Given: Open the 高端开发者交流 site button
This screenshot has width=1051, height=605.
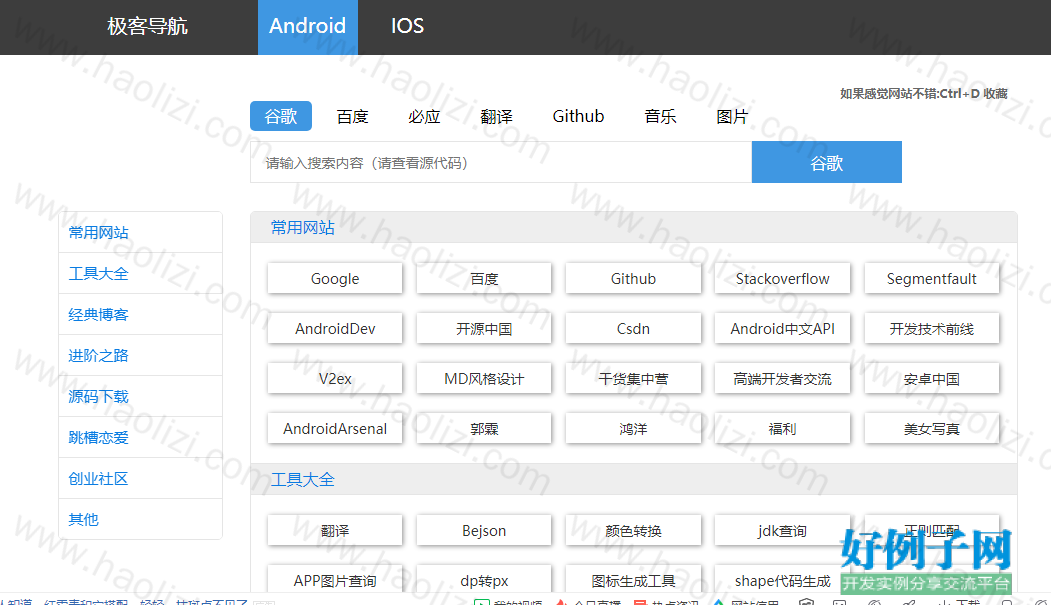Looking at the screenshot, I should (x=782, y=379).
